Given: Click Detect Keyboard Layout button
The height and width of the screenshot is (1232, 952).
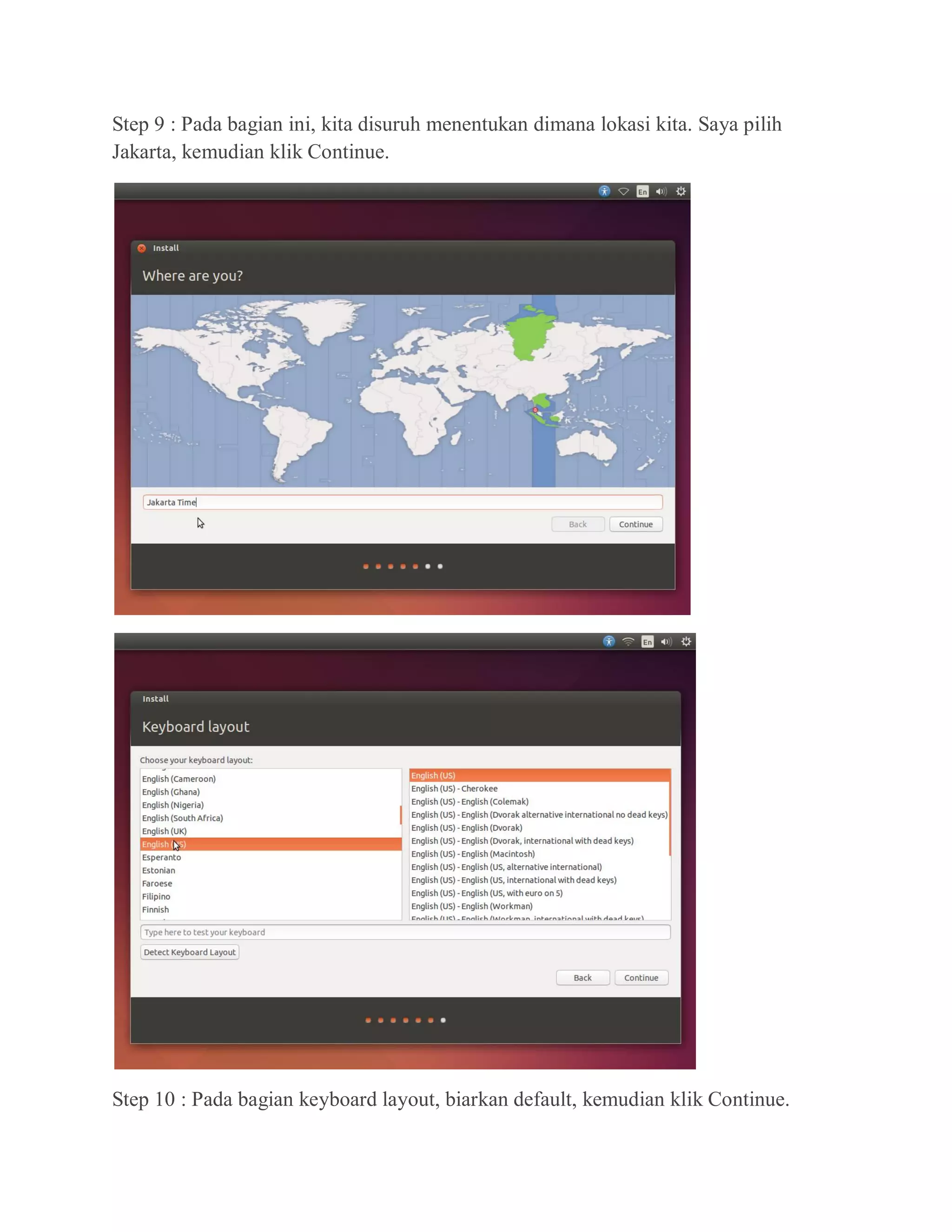Looking at the screenshot, I should [x=190, y=952].
